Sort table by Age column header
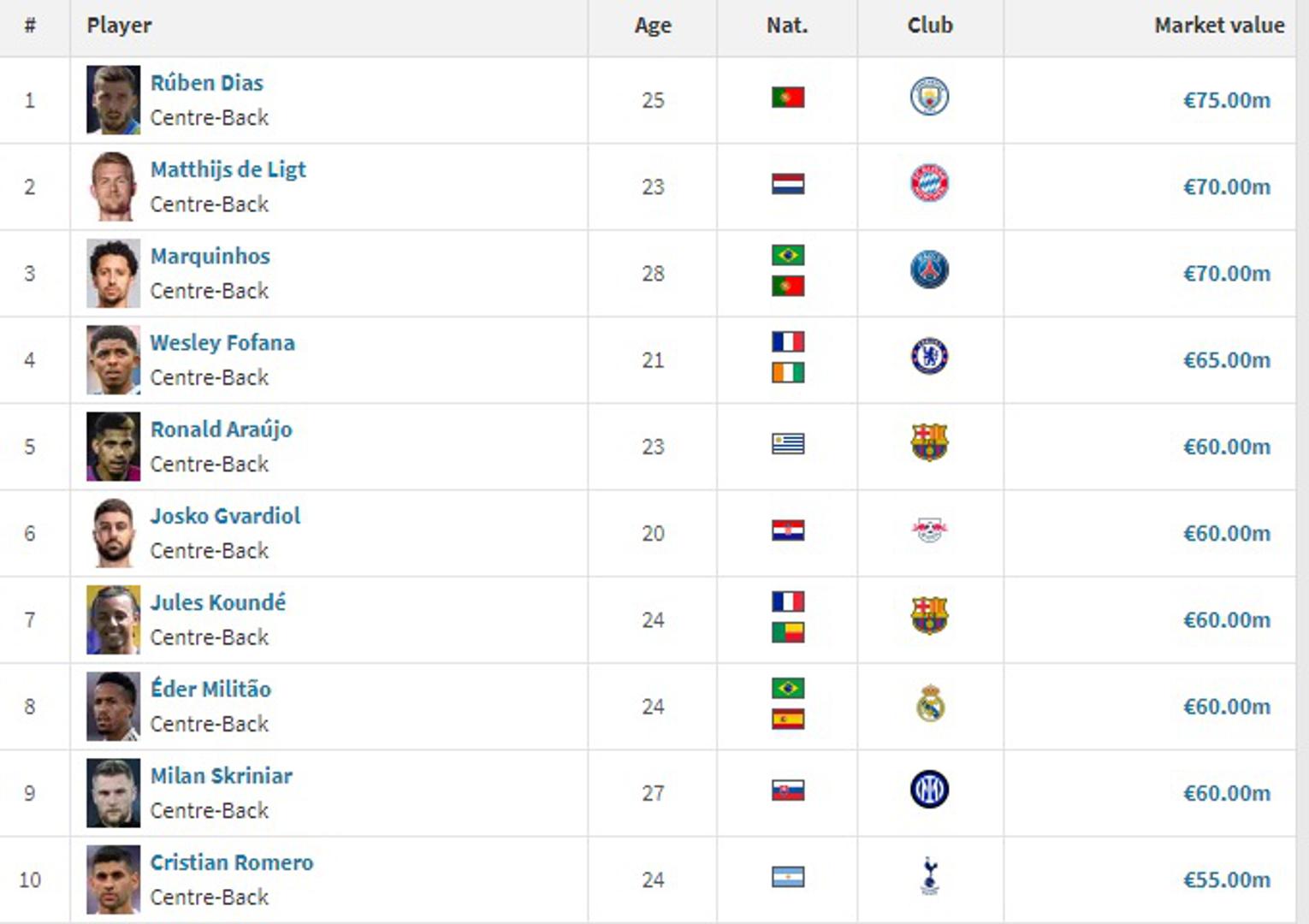1309x924 pixels. pos(653,26)
